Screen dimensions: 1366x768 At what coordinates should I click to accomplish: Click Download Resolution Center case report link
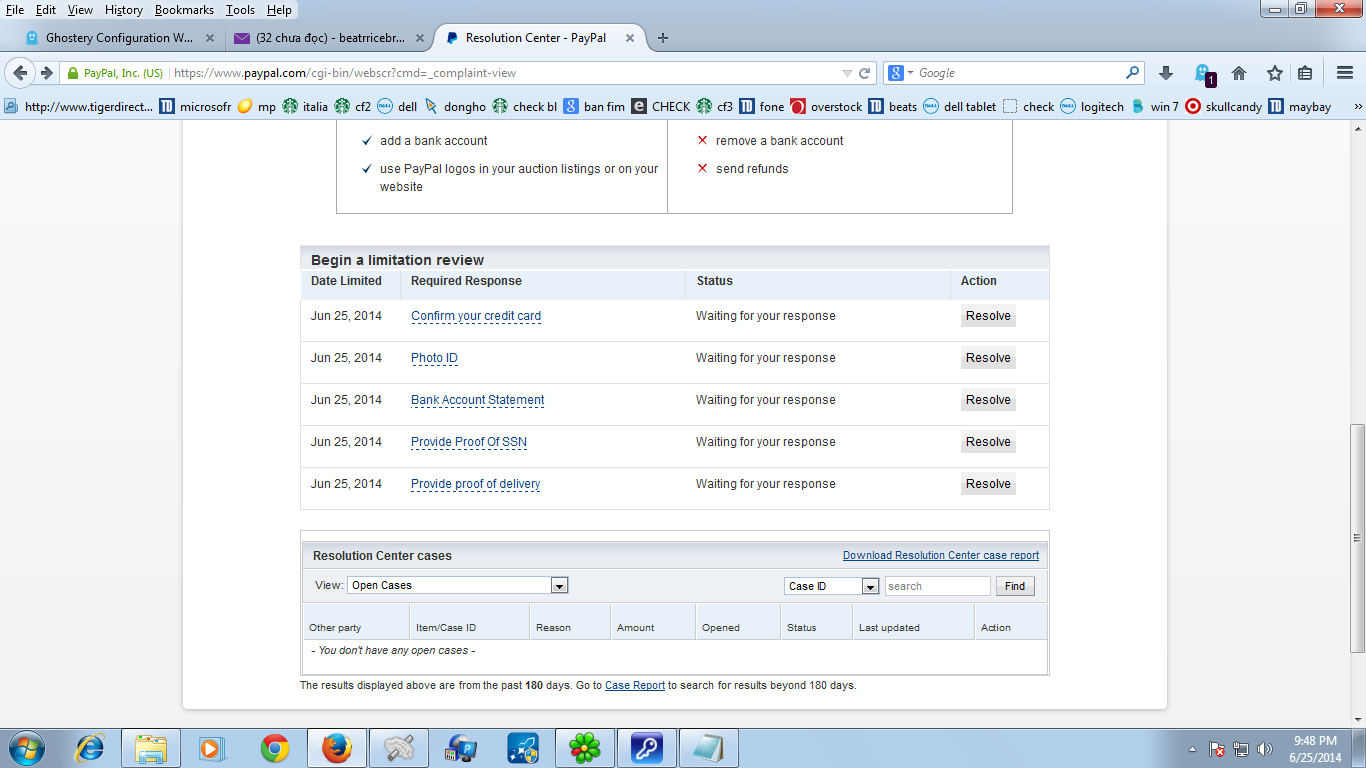(x=940, y=556)
